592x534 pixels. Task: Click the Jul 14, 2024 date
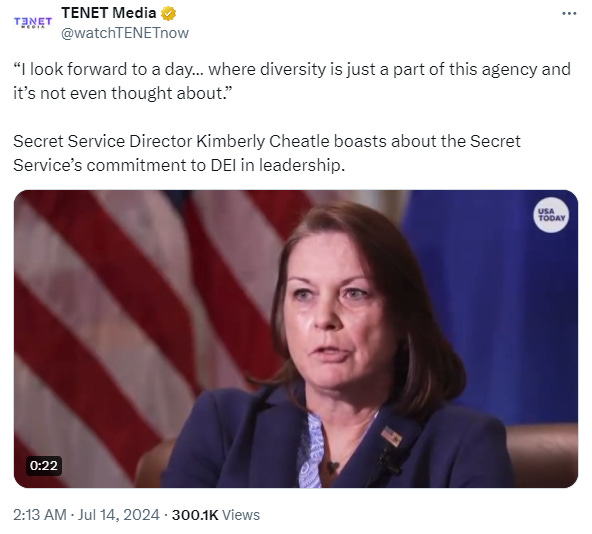pos(119,515)
